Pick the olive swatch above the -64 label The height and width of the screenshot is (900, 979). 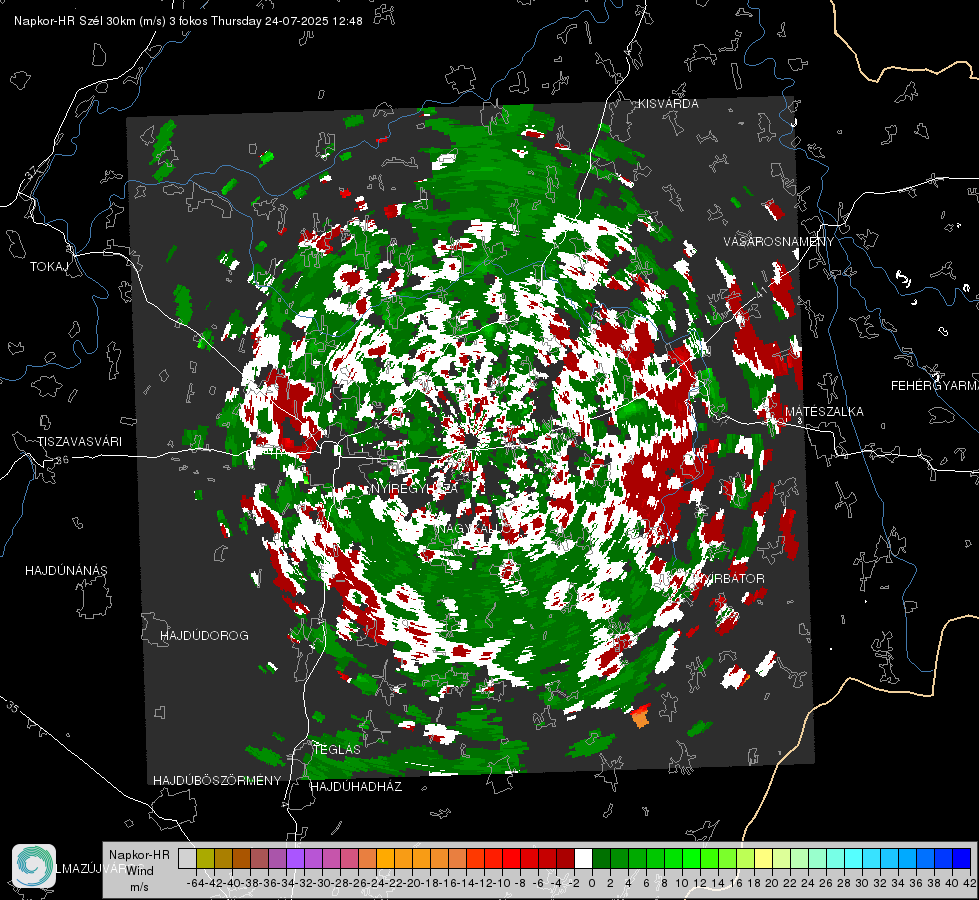205,858
